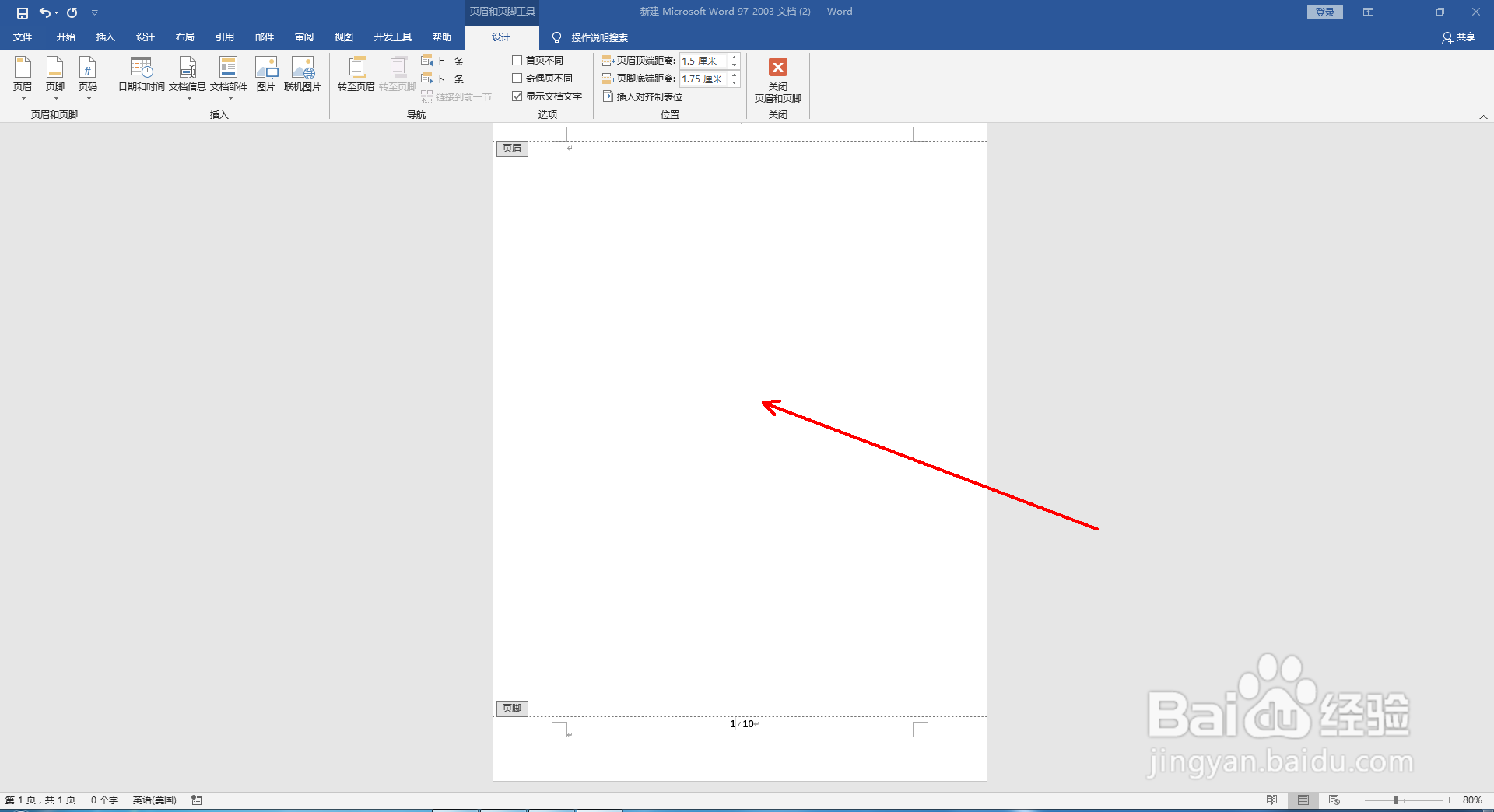Click the 登录 sign-in button

[1324, 12]
